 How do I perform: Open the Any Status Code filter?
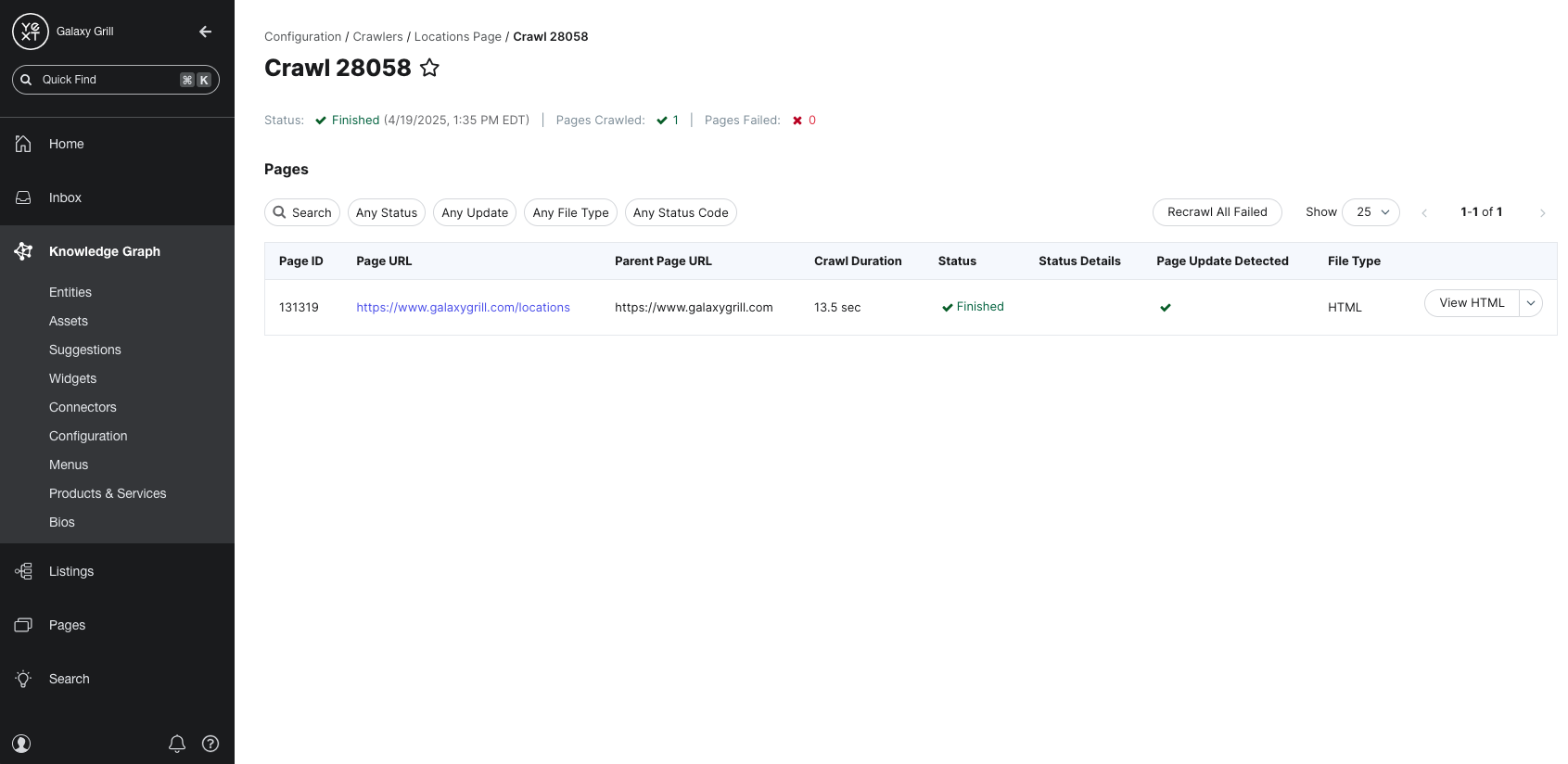coord(681,212)
